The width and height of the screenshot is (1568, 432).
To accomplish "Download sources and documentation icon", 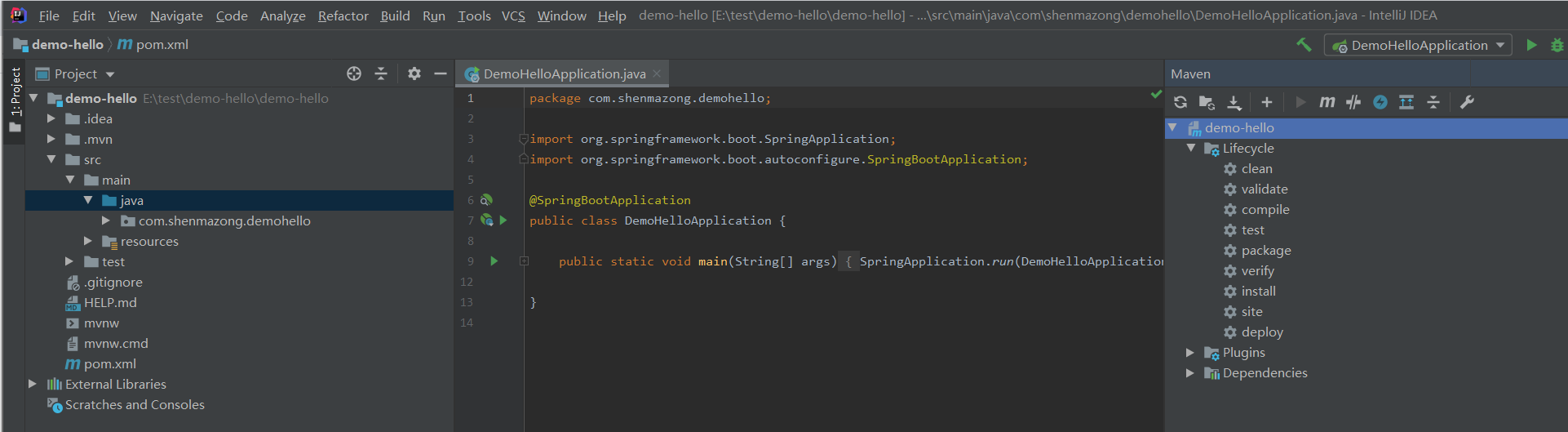I will coord(1234,102).
